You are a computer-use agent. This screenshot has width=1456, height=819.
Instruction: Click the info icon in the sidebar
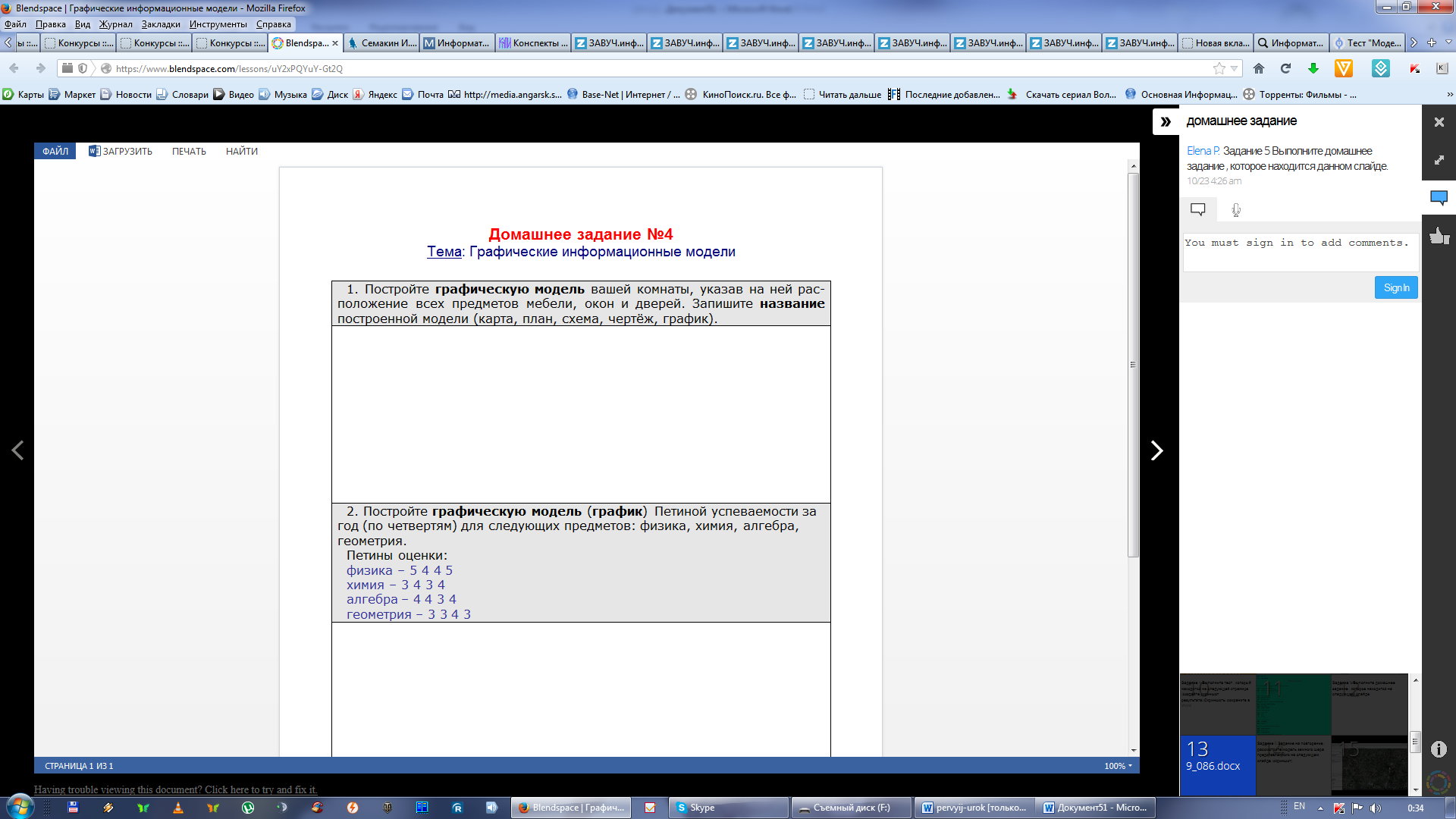(1439, 749)
